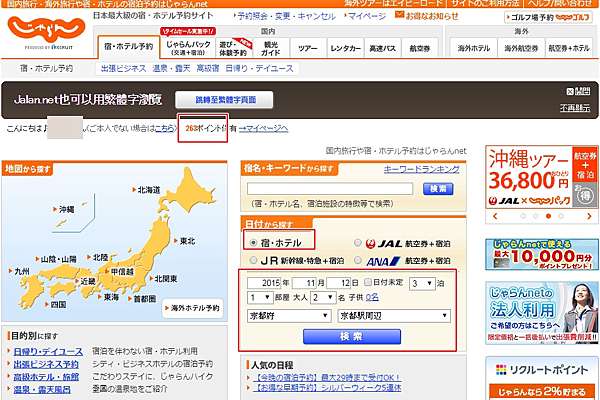Close the traditional Chinese notice bar
Image resolution: width=600 pixels, height=400 pixels.
pyautogui.click(x=578, y=91)
